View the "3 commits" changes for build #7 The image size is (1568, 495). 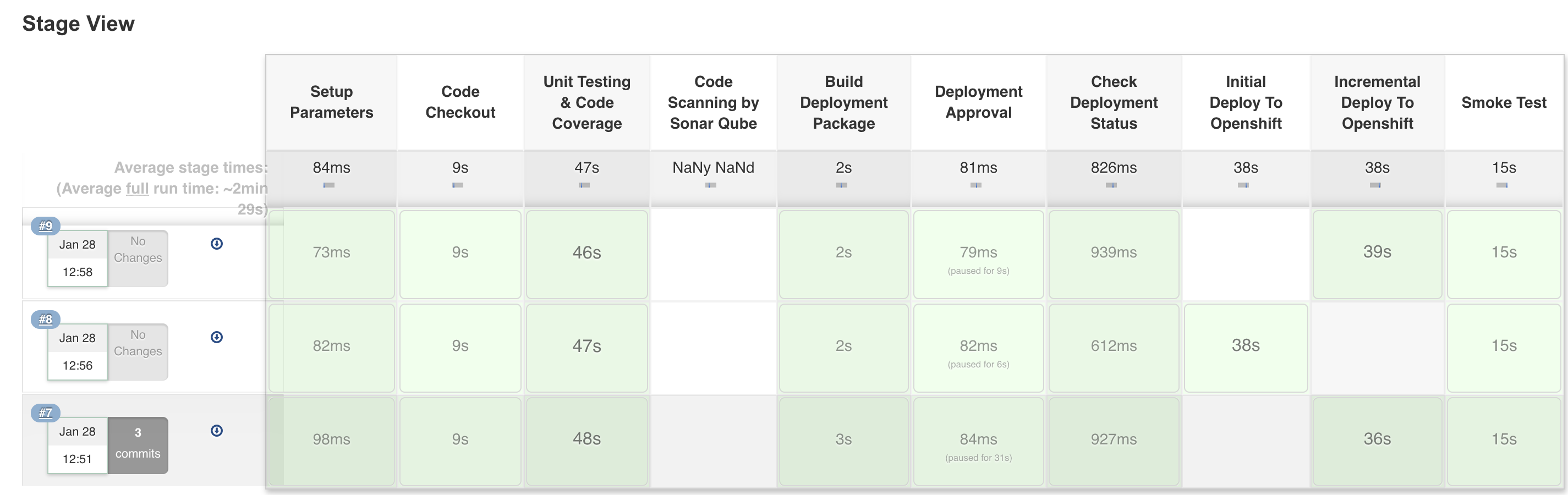(x=137, y=444)
